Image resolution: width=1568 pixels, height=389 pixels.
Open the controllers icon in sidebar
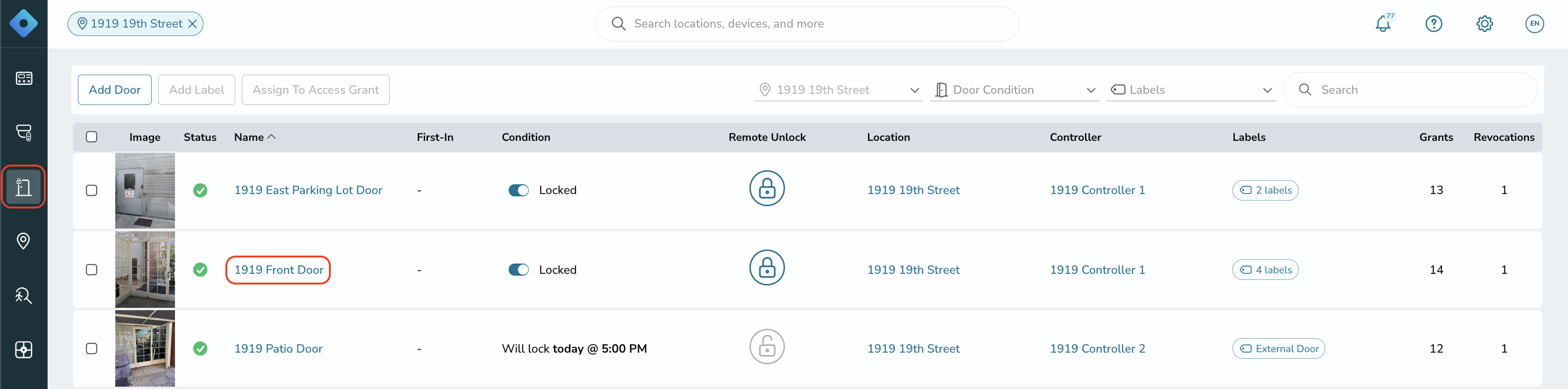tap(24, 133)
